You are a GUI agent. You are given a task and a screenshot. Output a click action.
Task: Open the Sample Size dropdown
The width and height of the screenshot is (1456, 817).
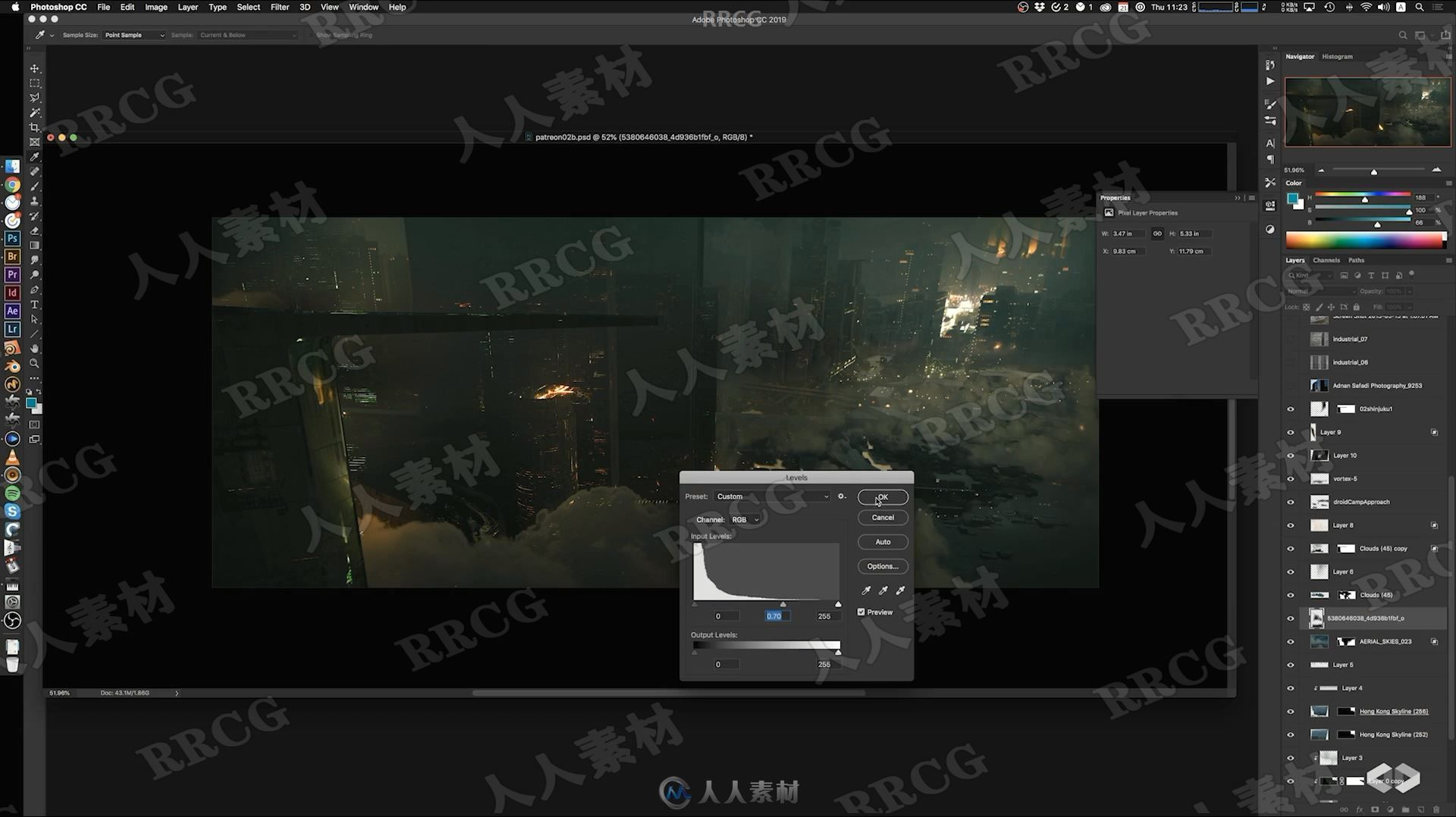click(x=133, y=35)
